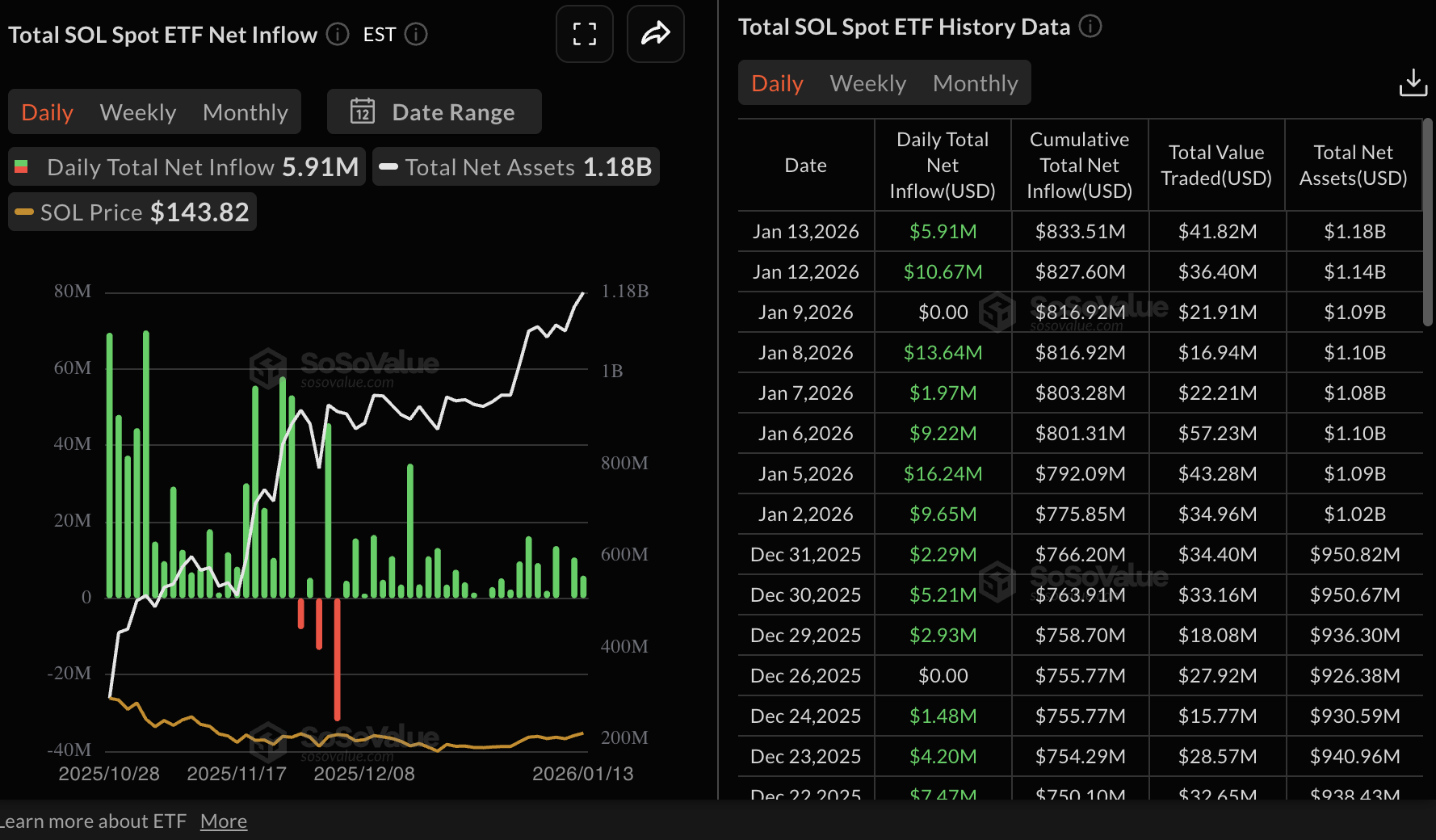The height and width of the screenshot is (840, 1436).
Task: Download history data table
Action: point(1413,82)
